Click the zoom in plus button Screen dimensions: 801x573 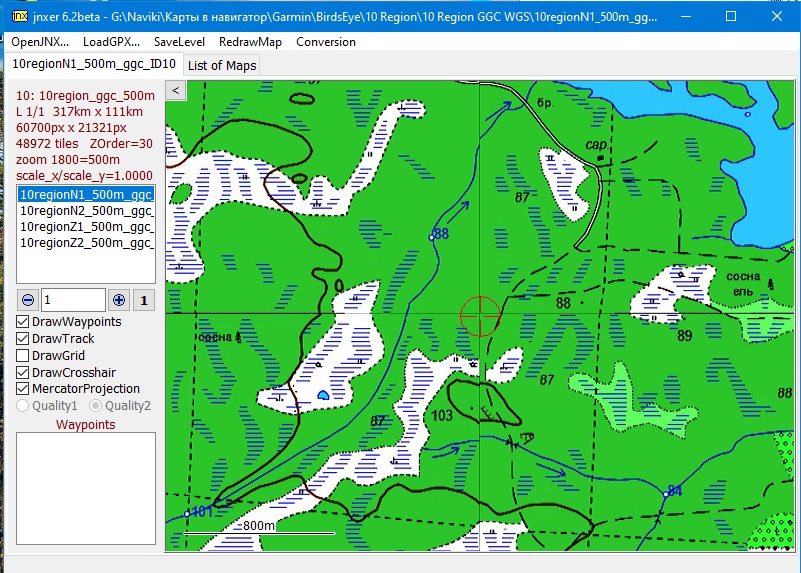(x=119, y=300)
